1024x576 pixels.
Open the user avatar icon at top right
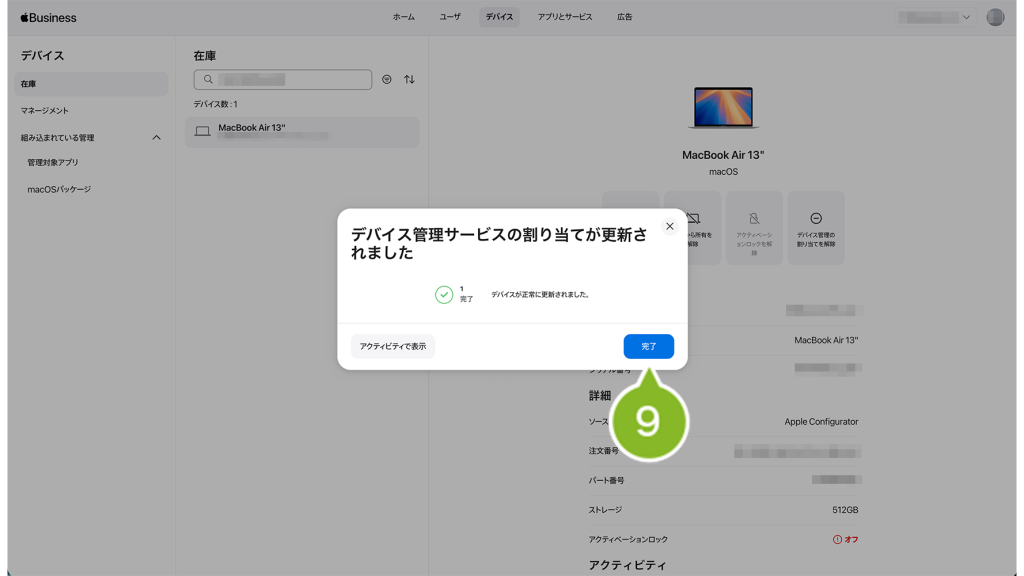coord(994,17)
